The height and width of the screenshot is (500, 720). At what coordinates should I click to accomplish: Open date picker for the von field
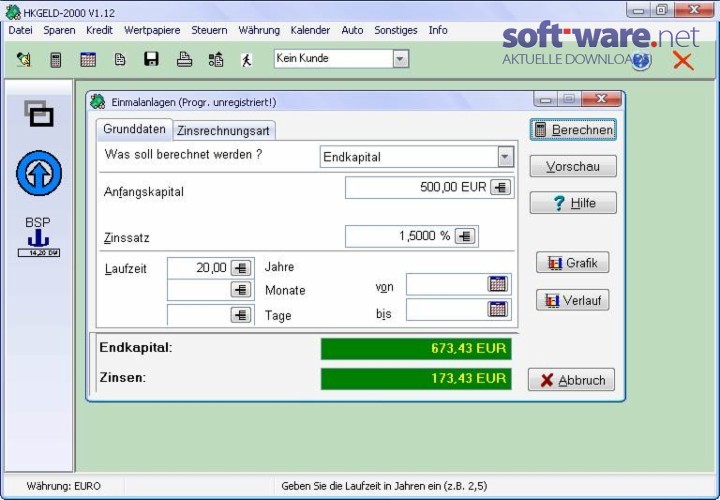pos(498,284)
